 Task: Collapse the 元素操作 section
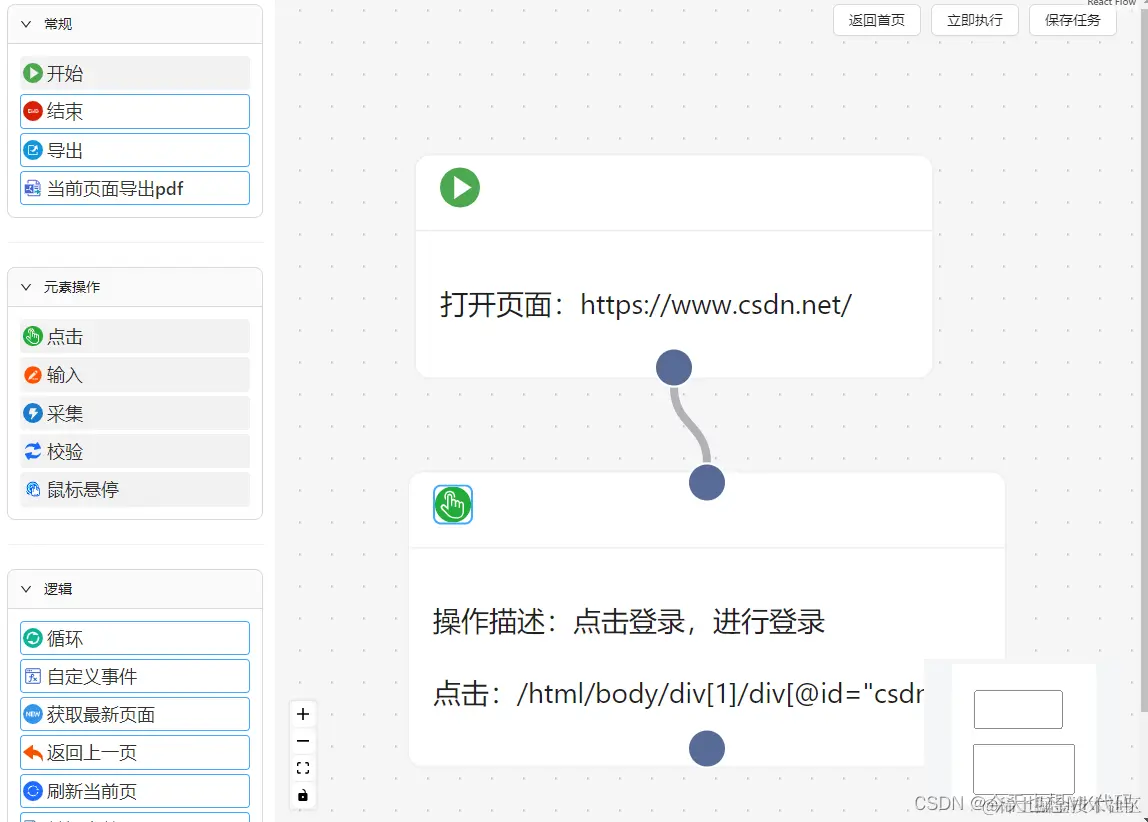point(26,287)
